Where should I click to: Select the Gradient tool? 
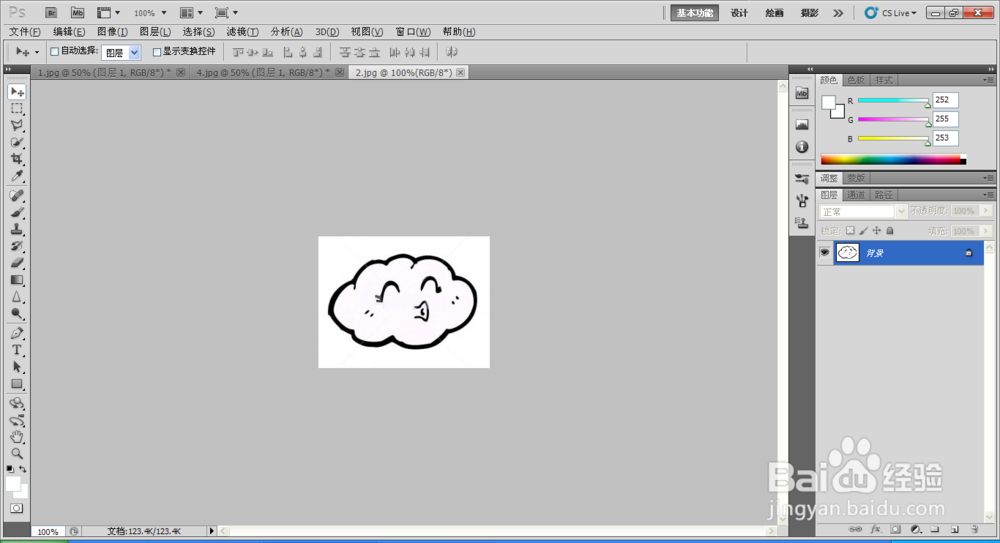pyautogui.click(x=17, y=279)
